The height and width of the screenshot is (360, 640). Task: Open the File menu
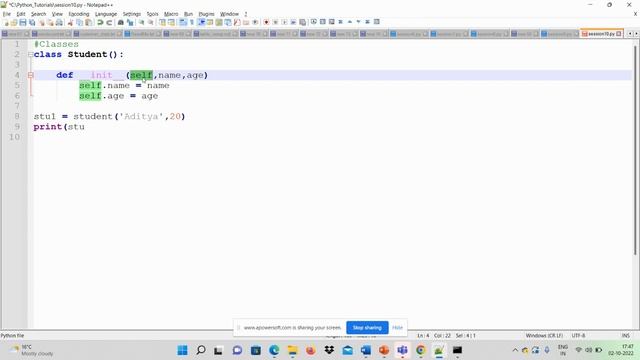(7, 14)
